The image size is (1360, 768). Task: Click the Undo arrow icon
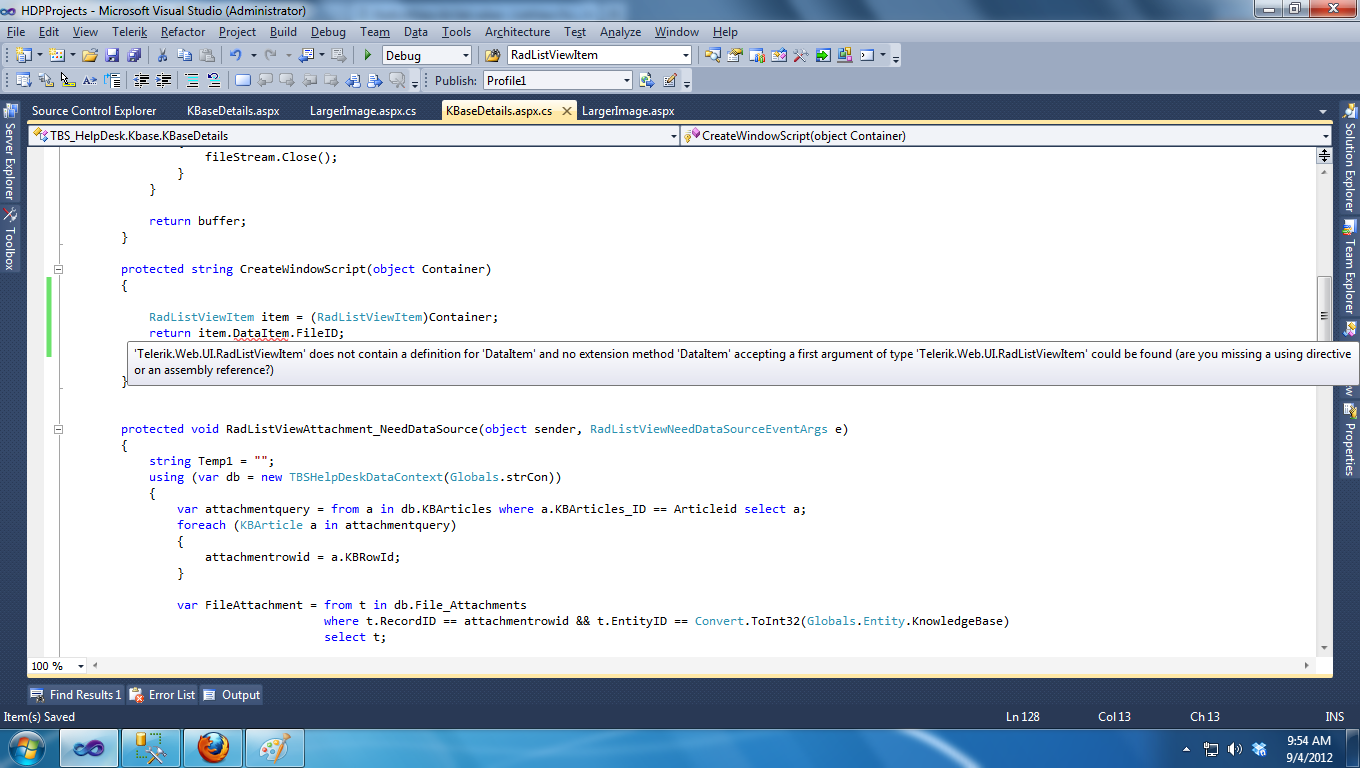(236, 56)
